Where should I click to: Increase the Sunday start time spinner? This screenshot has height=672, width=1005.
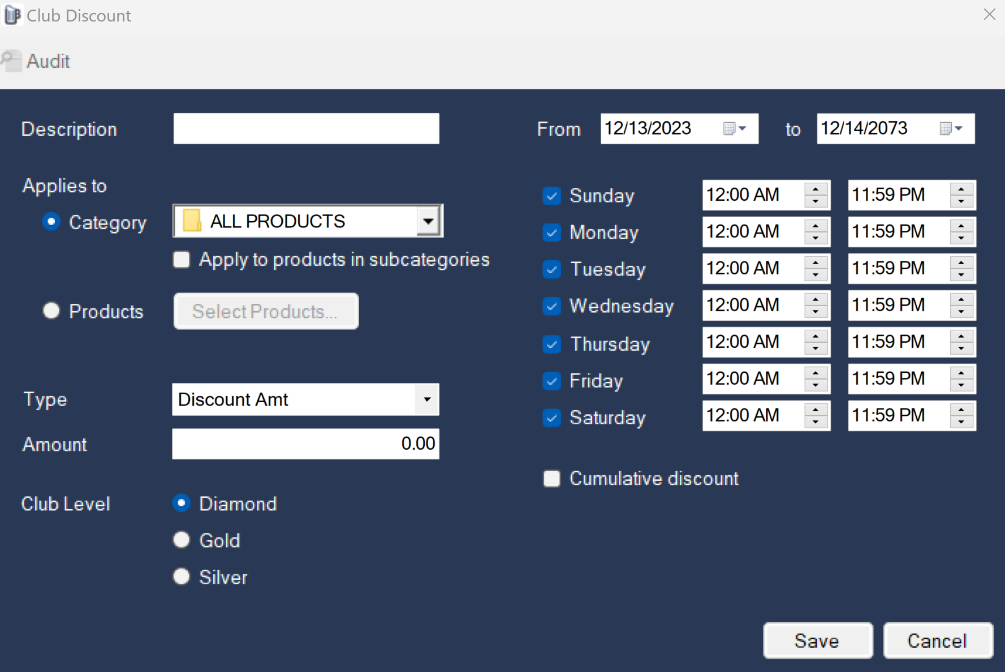[816, 189]
